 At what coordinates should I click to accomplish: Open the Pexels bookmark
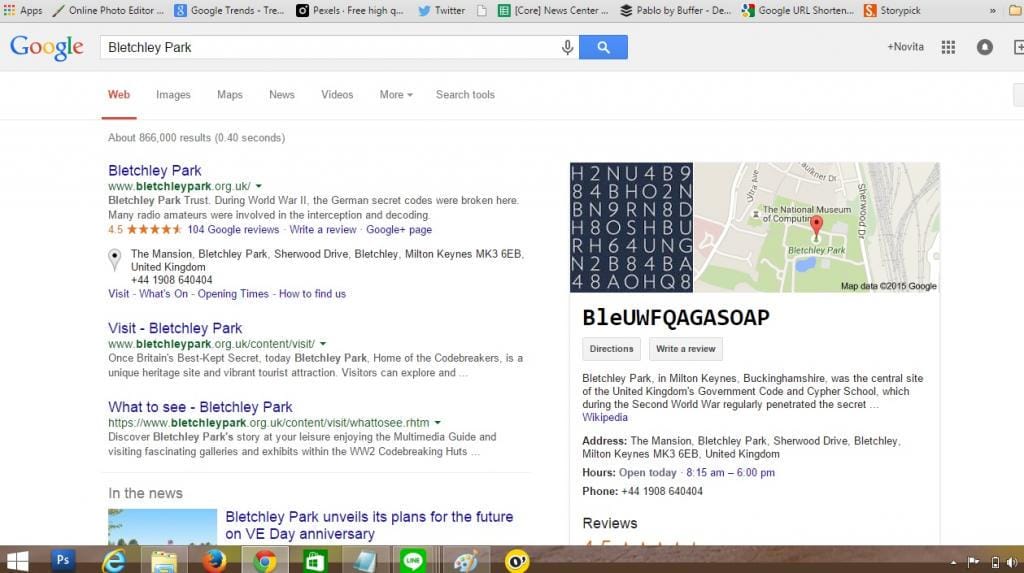pyautogui.click(x=350, y=10)
